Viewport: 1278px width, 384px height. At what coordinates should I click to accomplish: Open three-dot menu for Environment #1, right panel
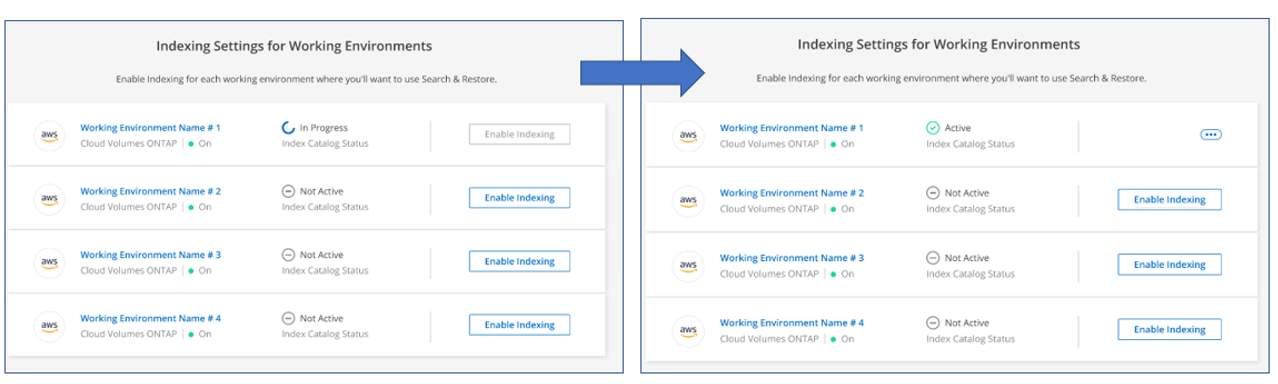[1212, 135]
